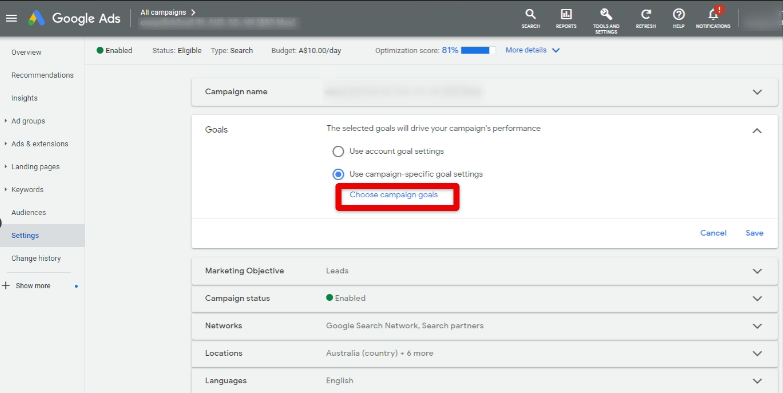The image size is (783, 393).
Task: Expand the Languages section
Action: coord(757,381)
